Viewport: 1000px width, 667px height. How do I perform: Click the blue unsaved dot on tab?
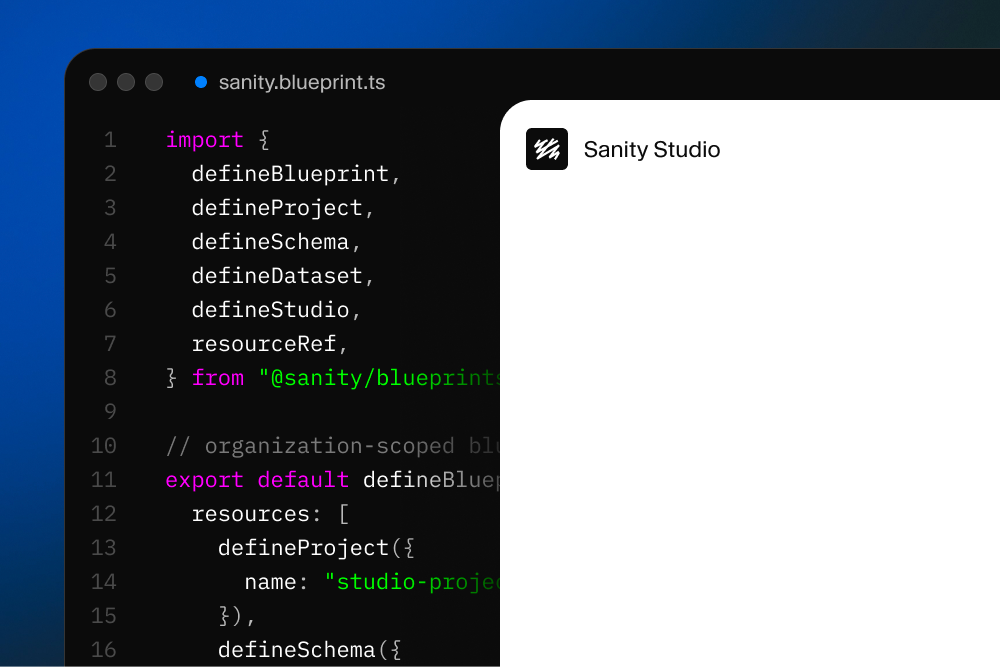tap(201, 82)
